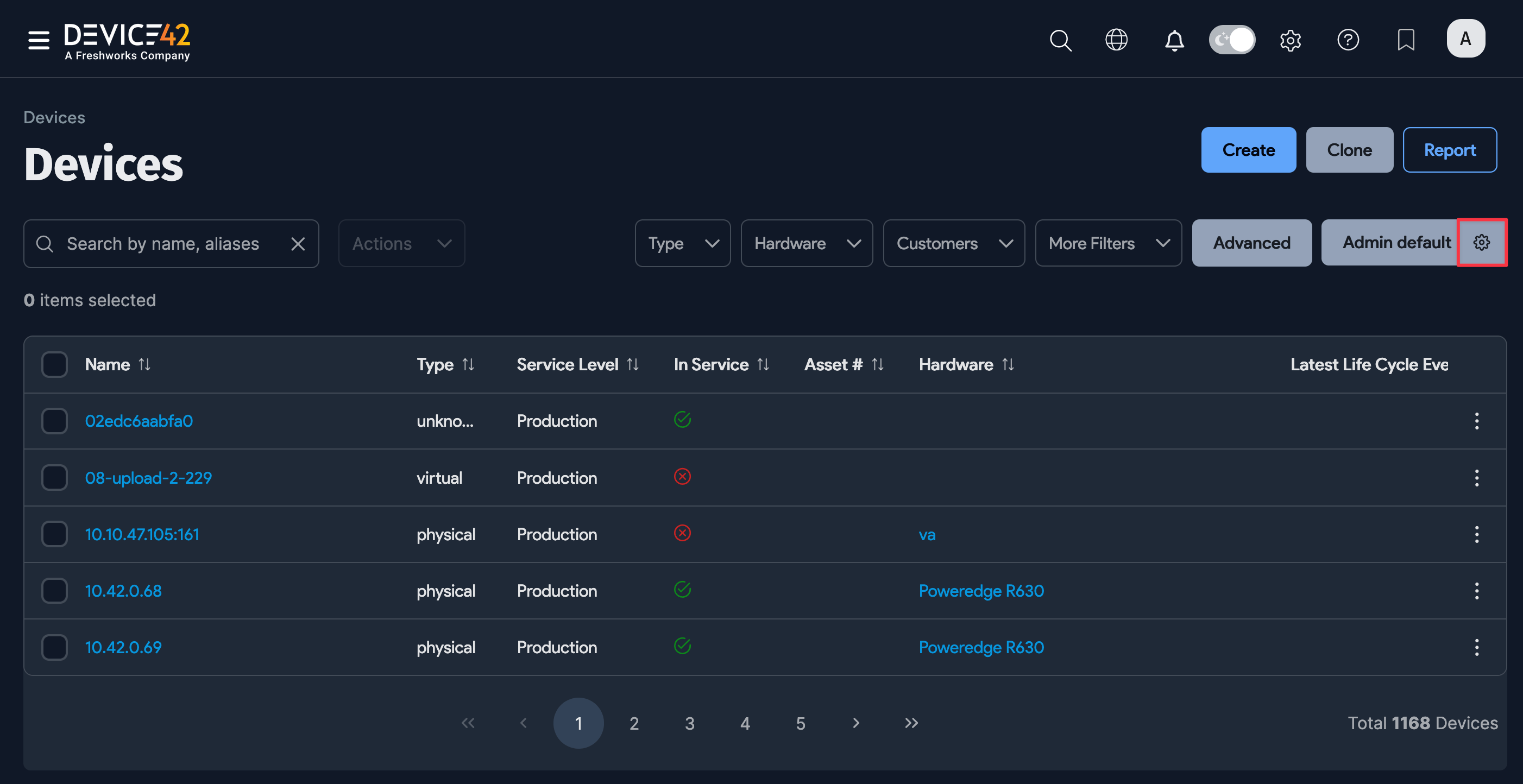Open the globe language selector icon
This screenshot has height=784, width=1523.
[x=1116, y=40]
